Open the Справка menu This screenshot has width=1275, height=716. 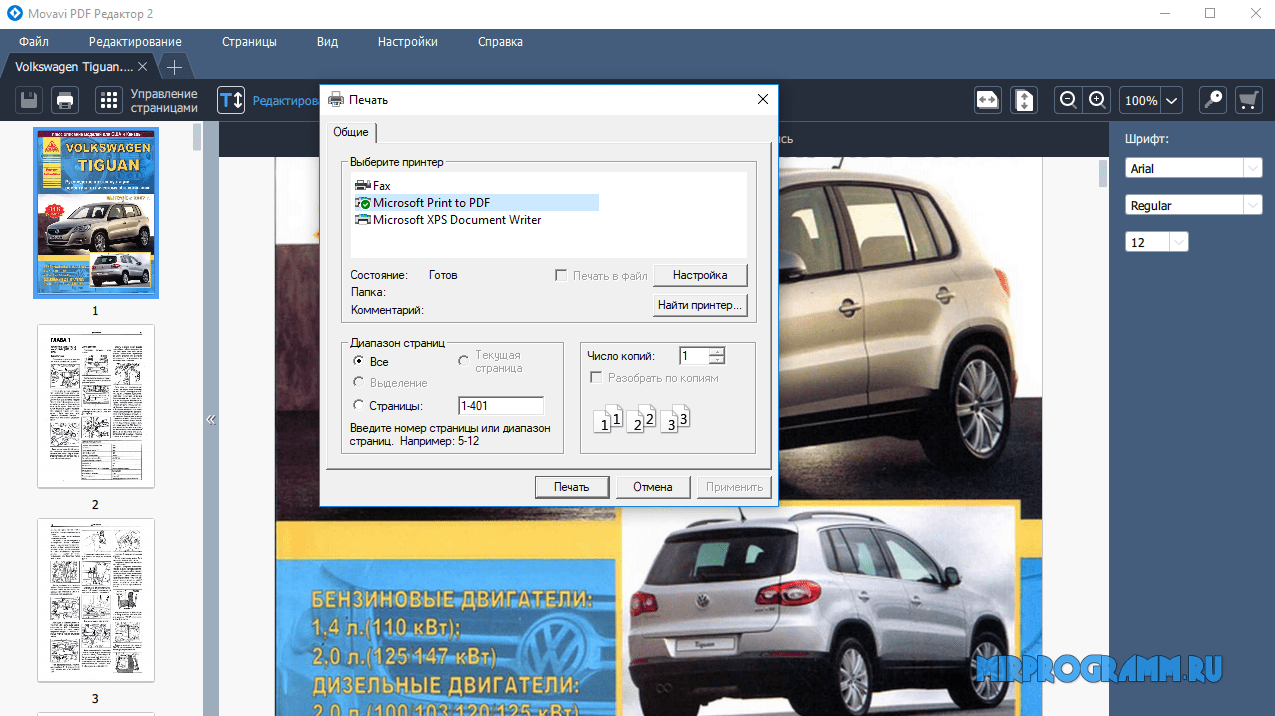coord(500,42)
